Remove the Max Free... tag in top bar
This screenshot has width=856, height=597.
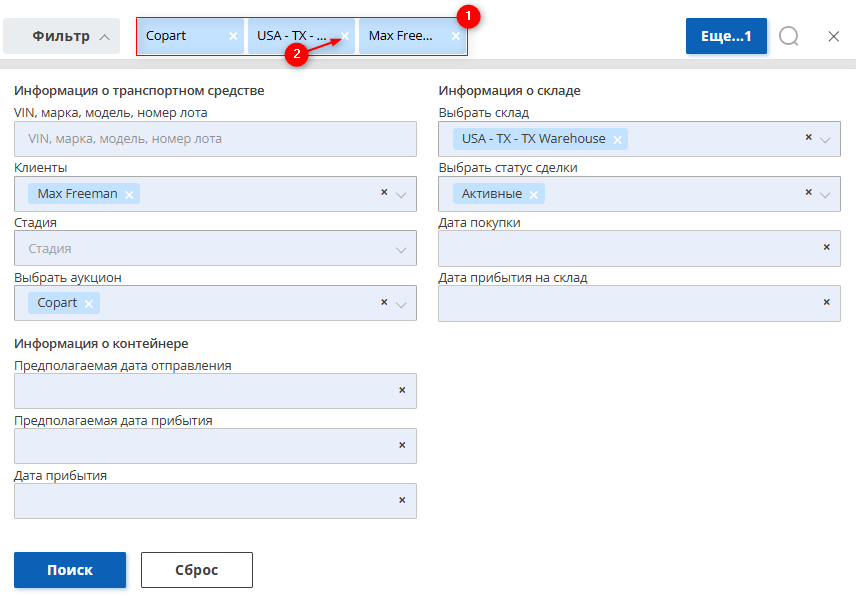point(456,36)
